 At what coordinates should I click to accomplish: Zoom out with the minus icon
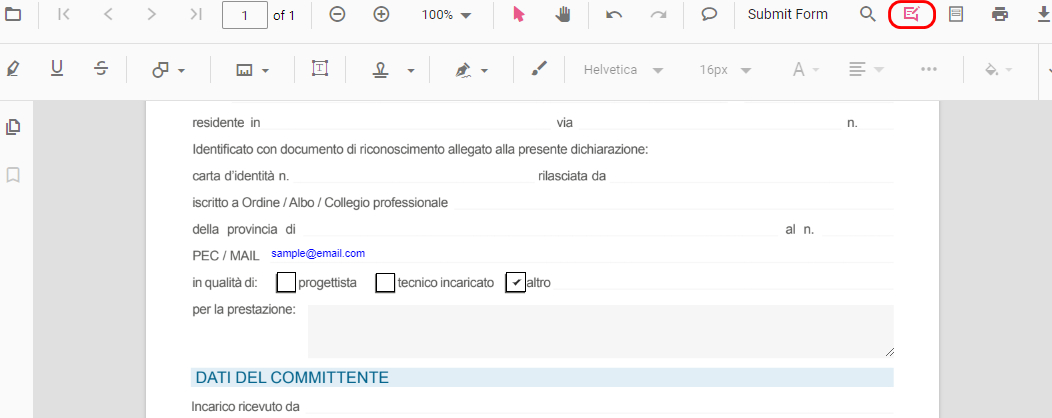337,14
